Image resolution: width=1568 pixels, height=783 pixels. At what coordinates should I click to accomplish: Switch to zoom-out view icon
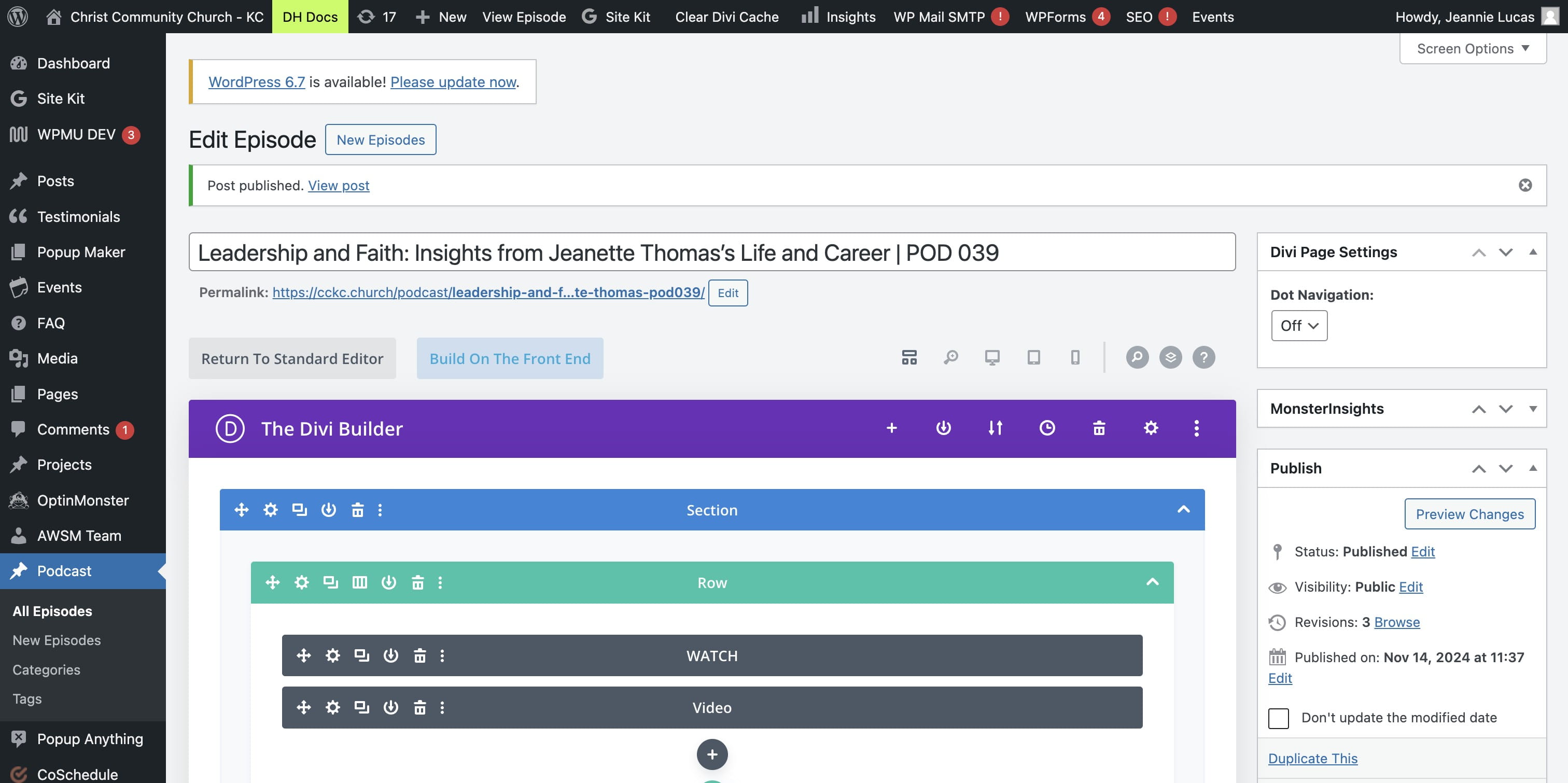[x=951, y=357]
